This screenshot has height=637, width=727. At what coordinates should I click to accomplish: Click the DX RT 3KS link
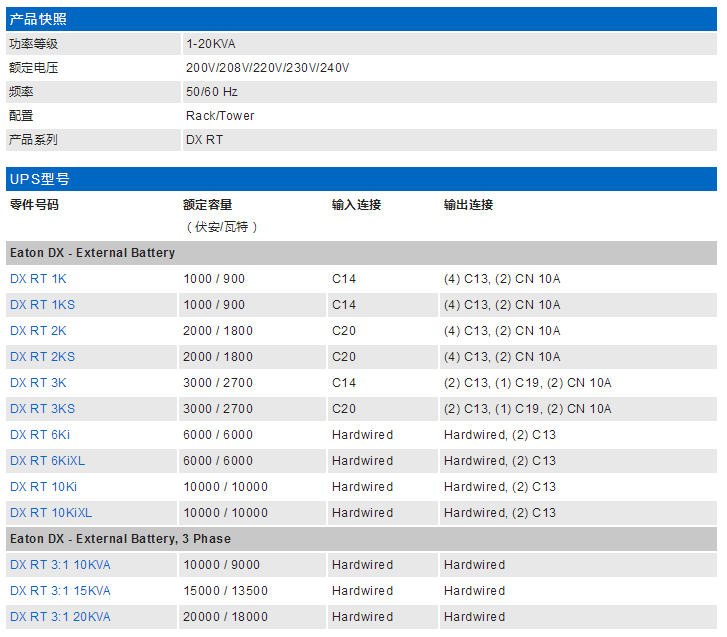[x=42, y=409]
